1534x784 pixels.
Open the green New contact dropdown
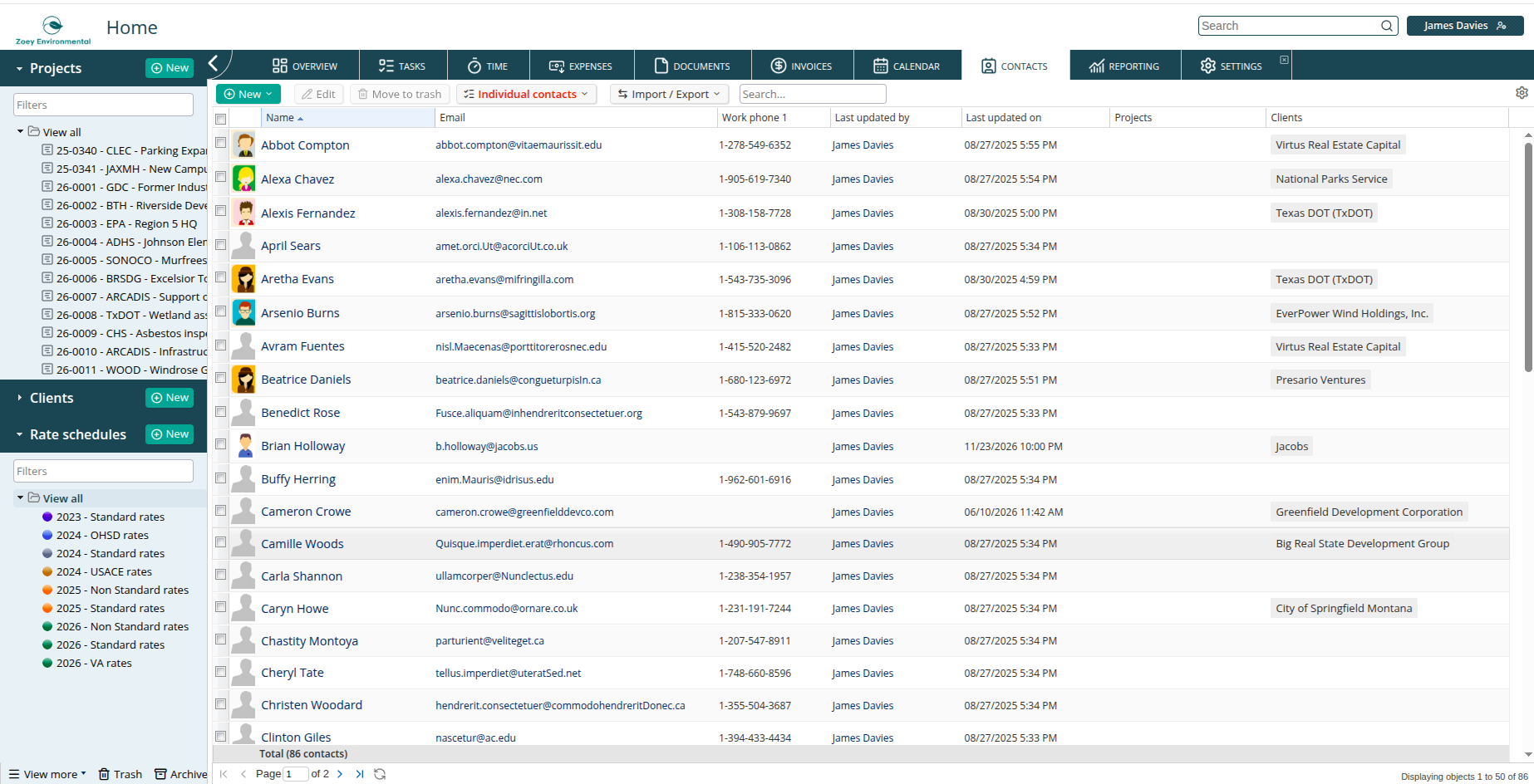[248, 94]
